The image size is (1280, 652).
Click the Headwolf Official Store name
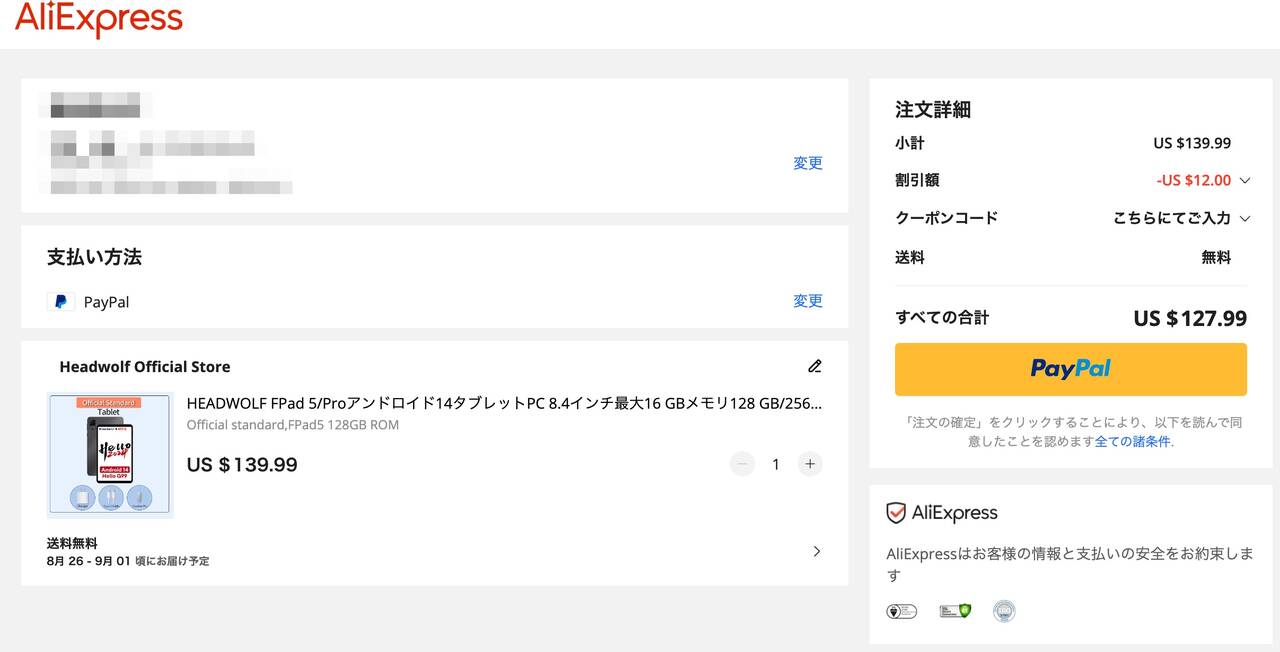coord(145,367)
